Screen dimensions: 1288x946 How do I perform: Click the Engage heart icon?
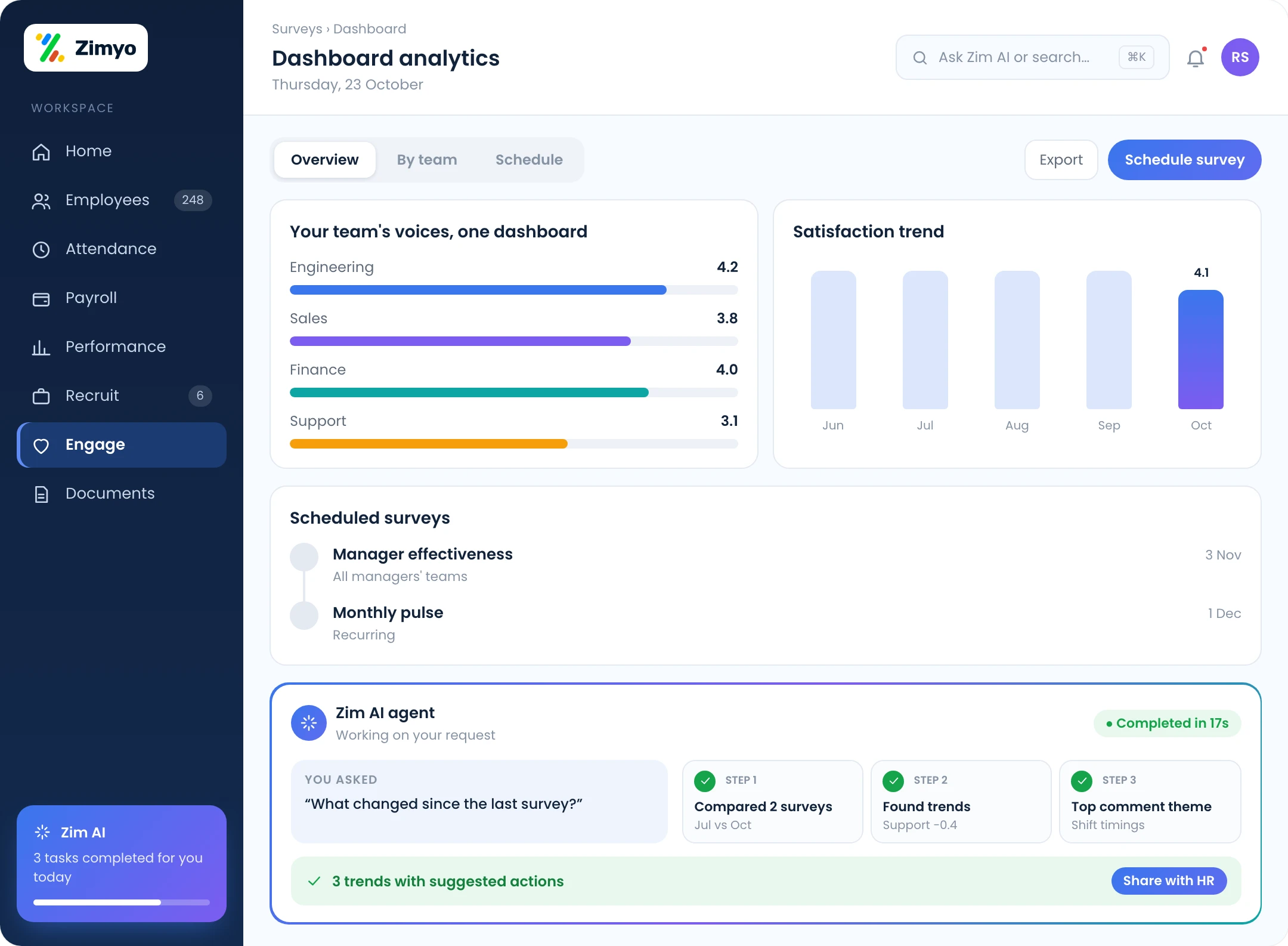tap(41, 445)
